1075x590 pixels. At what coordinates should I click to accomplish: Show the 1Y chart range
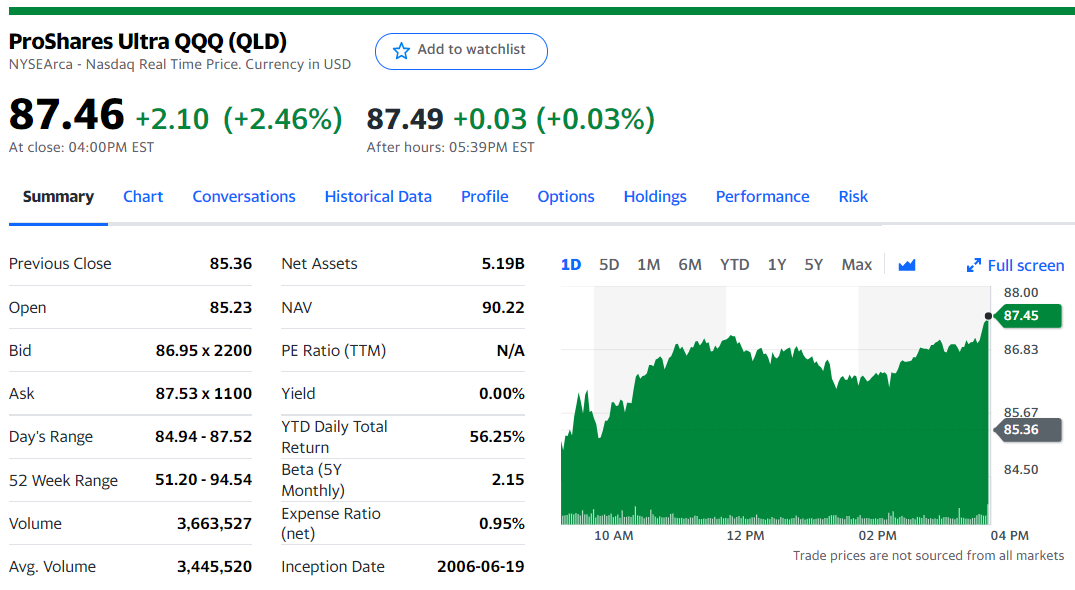pos(777,265)
